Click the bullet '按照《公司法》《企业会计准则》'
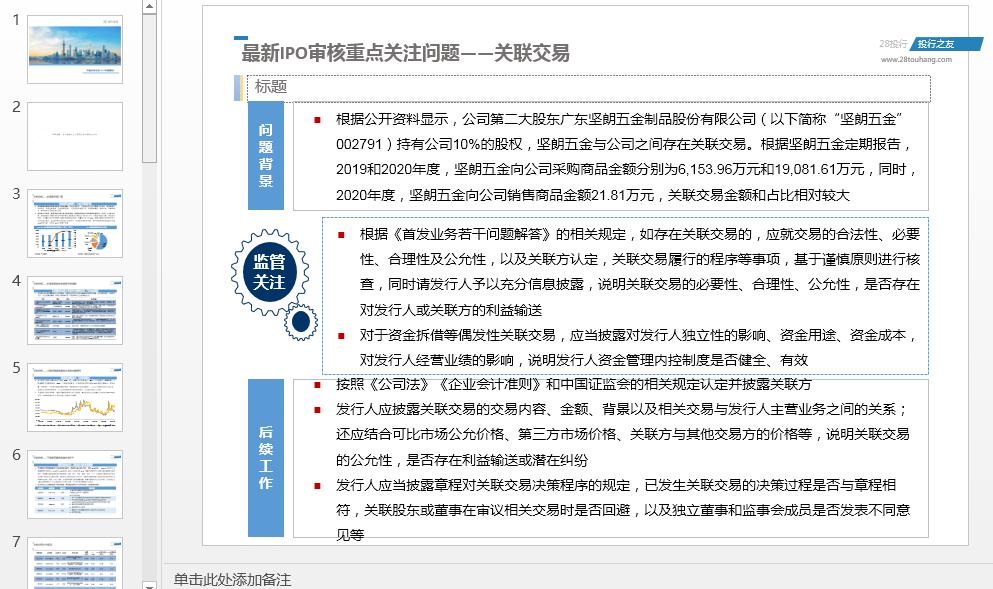Image resolution: width=993 pixels, height=589 pixels. pyautogui.click(x=573, y=384)
